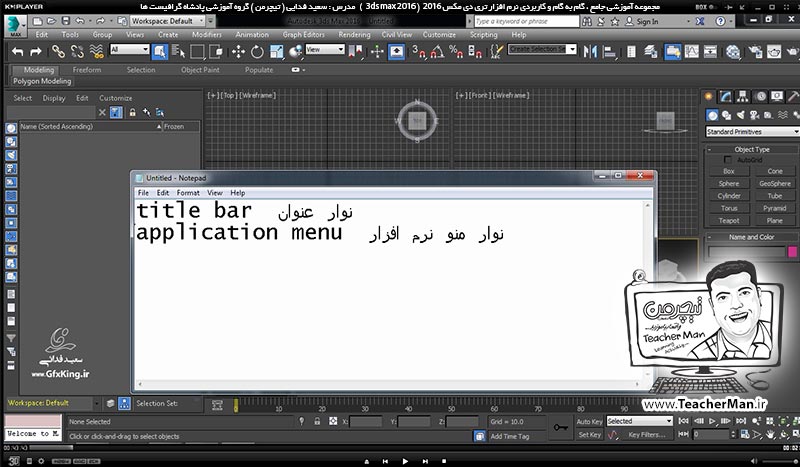800x467 pixels.
Task: Click the Align tool icon
Action: 609,51
